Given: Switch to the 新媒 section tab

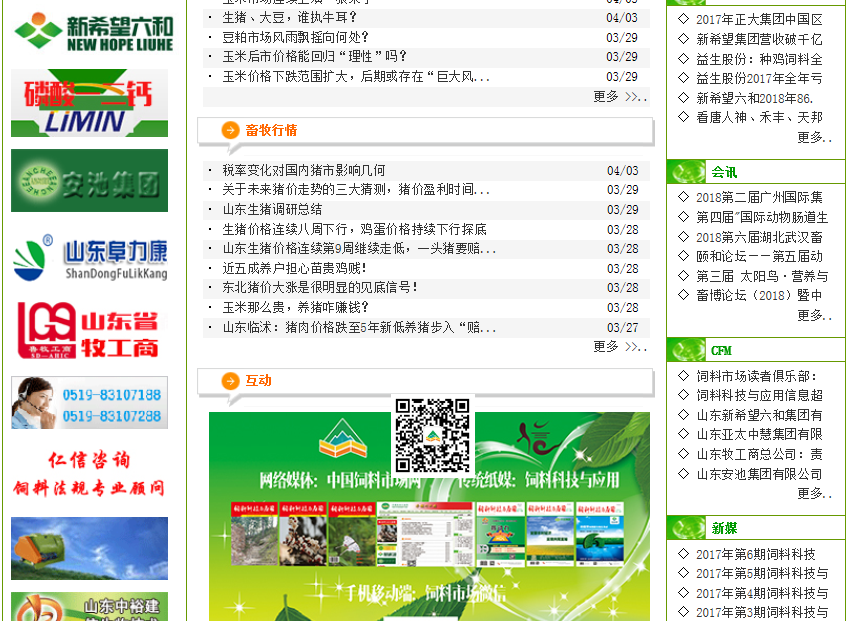Looking at the screenshot, I should point(724,528).
